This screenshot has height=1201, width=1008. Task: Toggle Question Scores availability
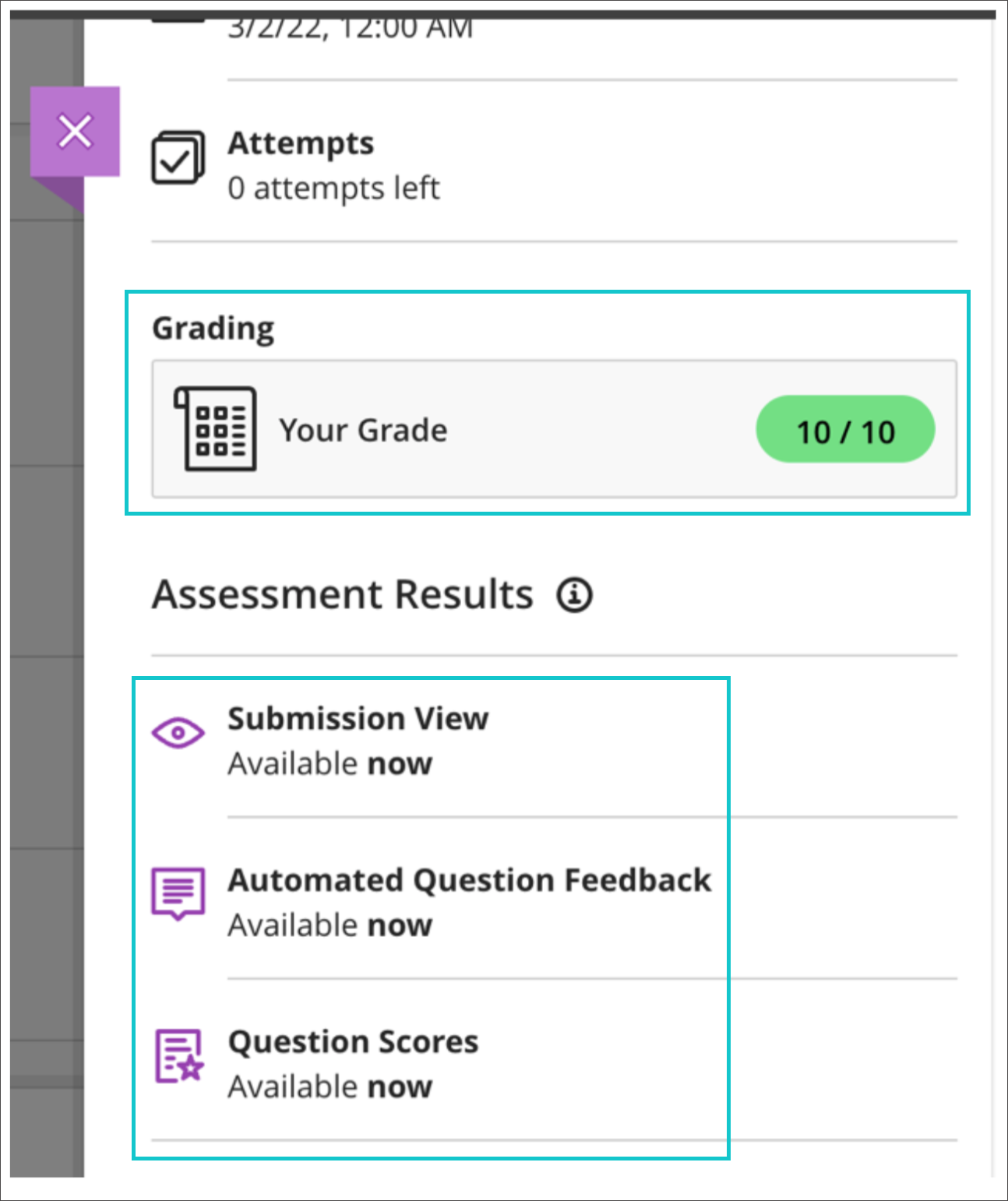click(x=330, y=1086)
